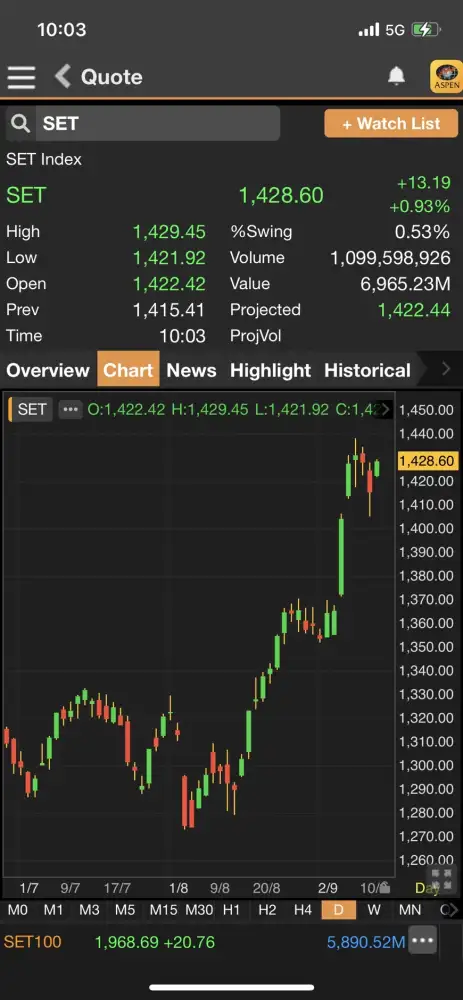Select the M0 timeframe
Screen dimensions: 463x1000
coord(18,910)
